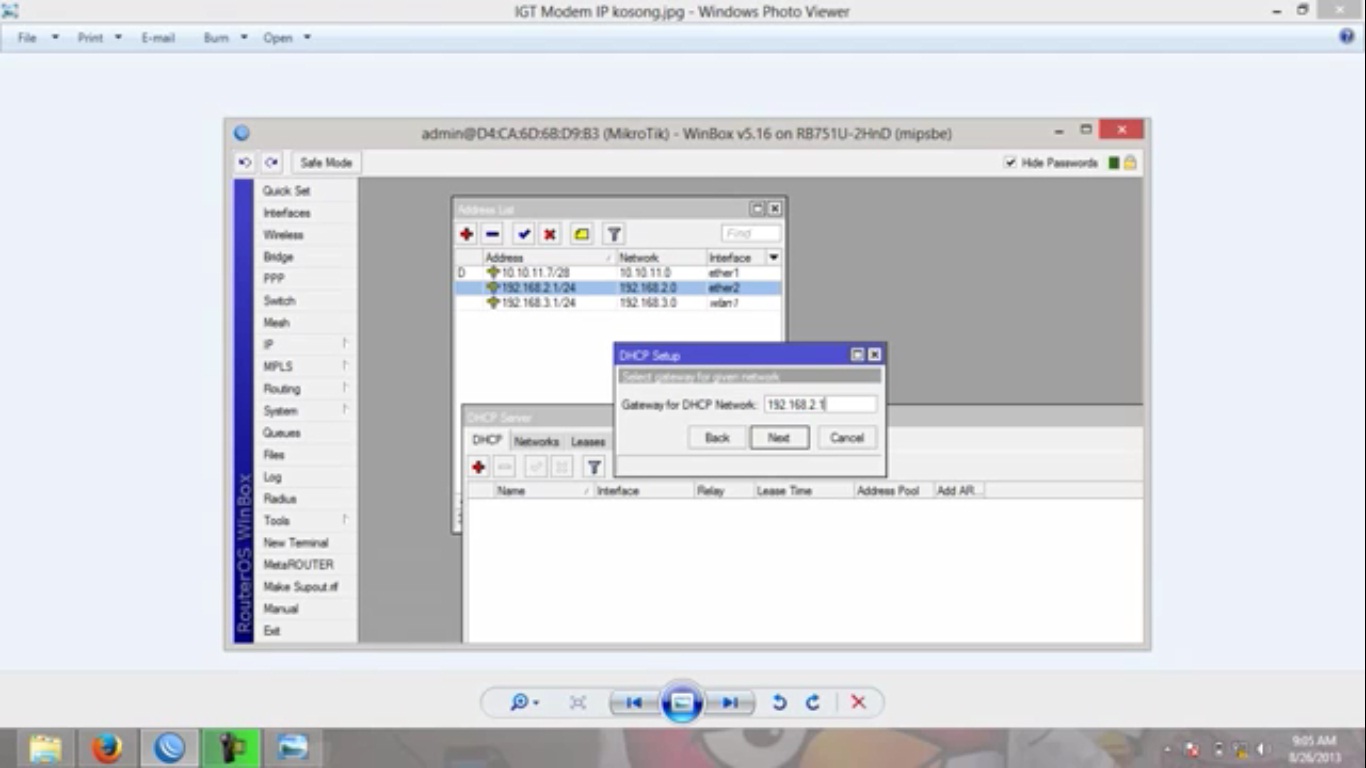Open Photo Viewer help icon
1366x768 pixels.
click(x=1346, y=37)
